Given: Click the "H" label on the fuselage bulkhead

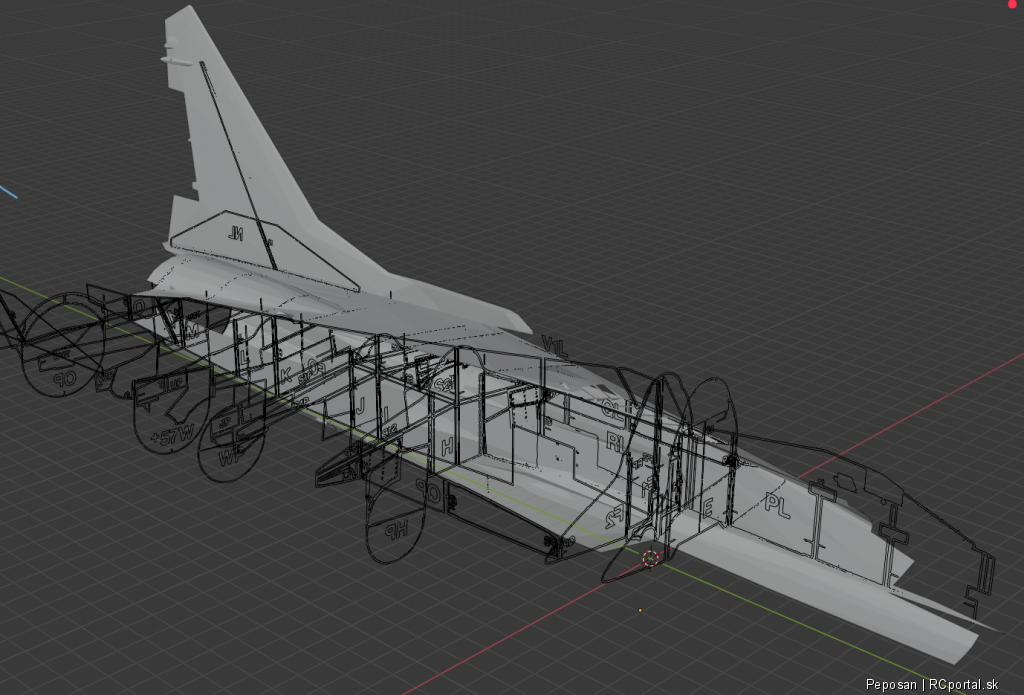Looking at the screenshot, I should pos(447,447).
